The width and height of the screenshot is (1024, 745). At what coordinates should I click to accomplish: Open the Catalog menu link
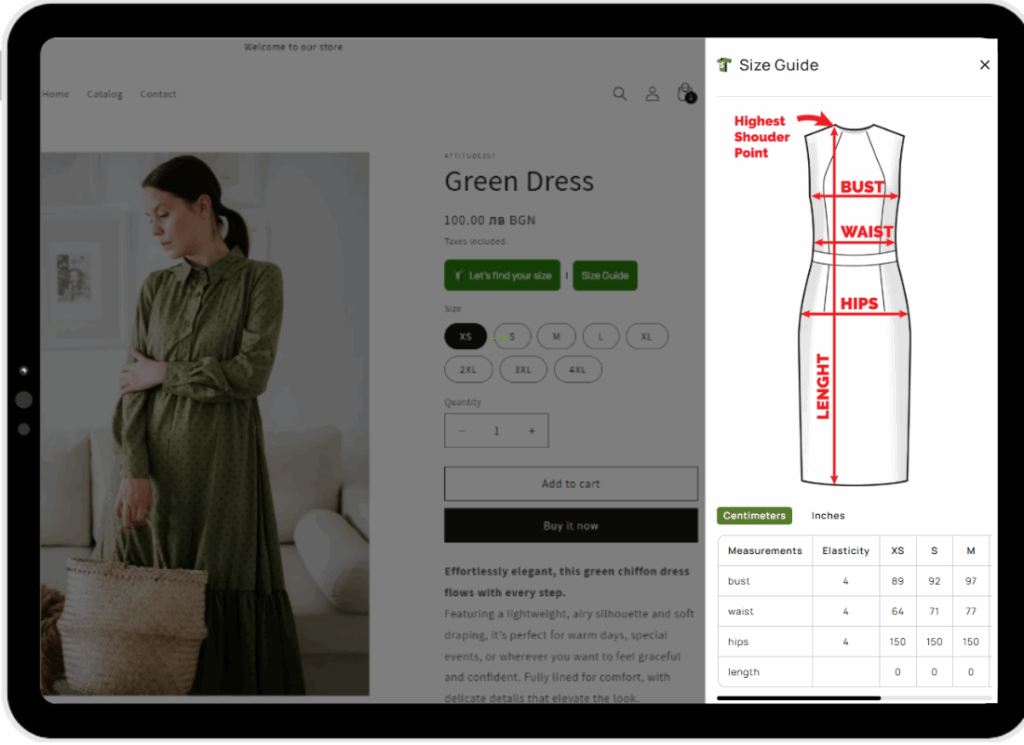point(104,94)
